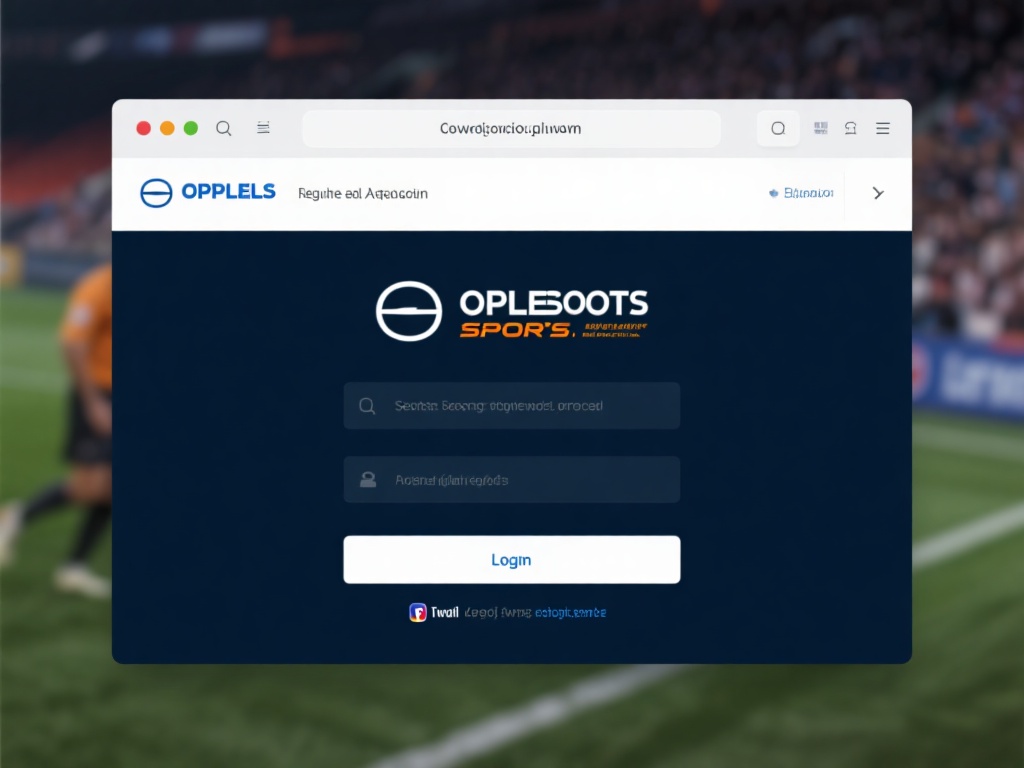Click the colorful F icon below Login
The image size is (1024, 768).
(418, 613)
